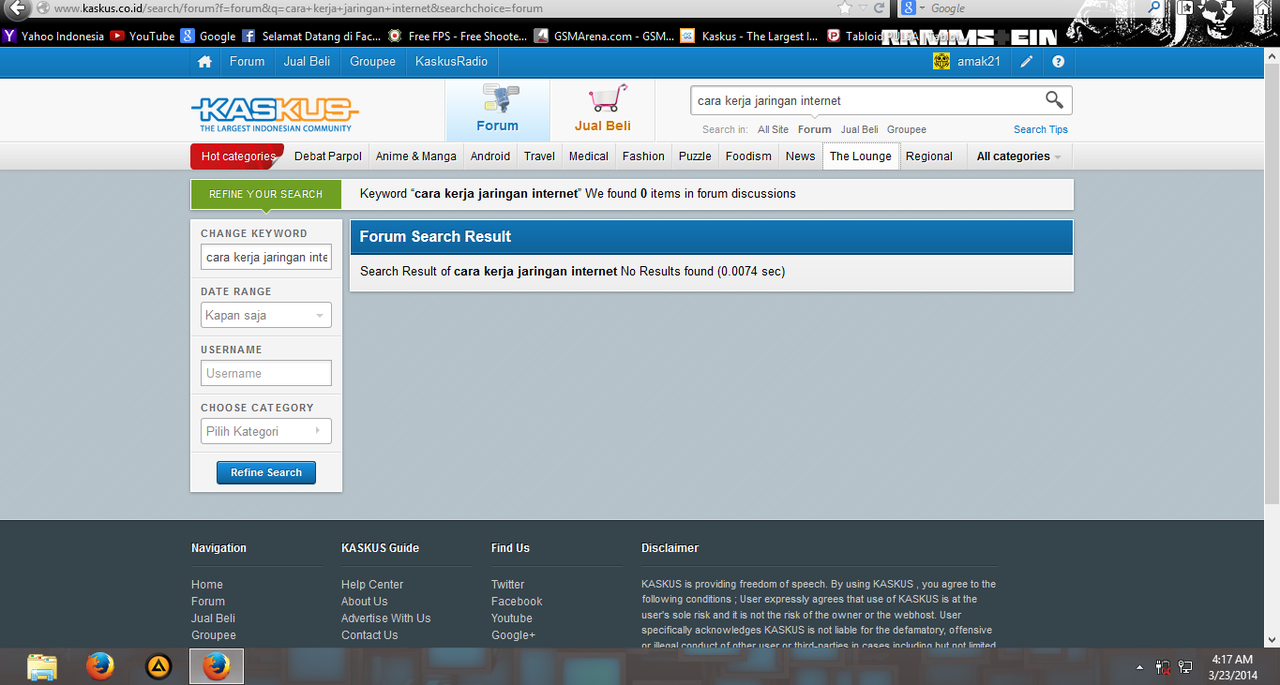Screen dimensions: 1280x685
Task: Click the REFINE YOUR SEARCH header
Action: [x=266, y=194]
